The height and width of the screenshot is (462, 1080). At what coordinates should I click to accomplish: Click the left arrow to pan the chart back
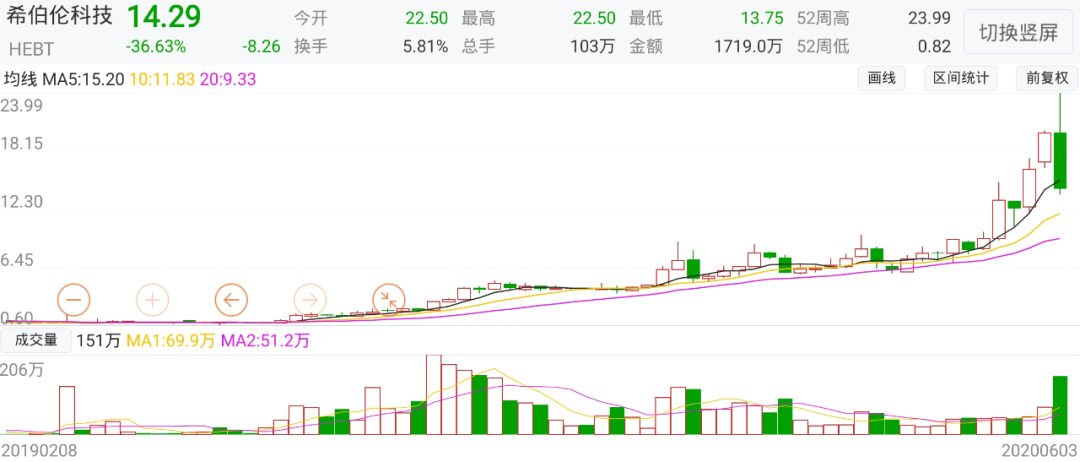tap(231, 300)
